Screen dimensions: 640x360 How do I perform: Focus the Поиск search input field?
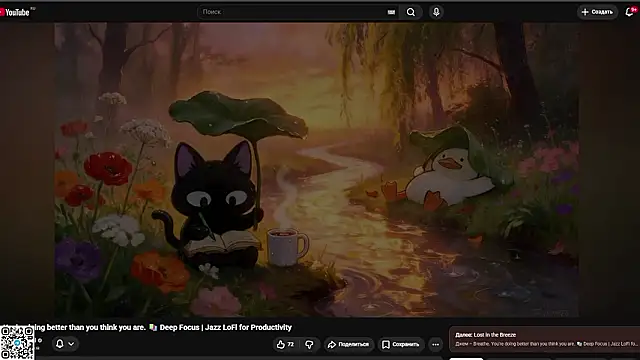(x=292, y=12)
